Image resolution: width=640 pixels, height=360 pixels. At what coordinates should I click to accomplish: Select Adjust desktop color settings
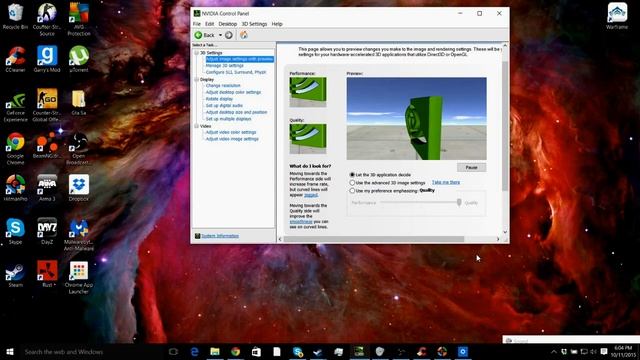pos(233,92)
